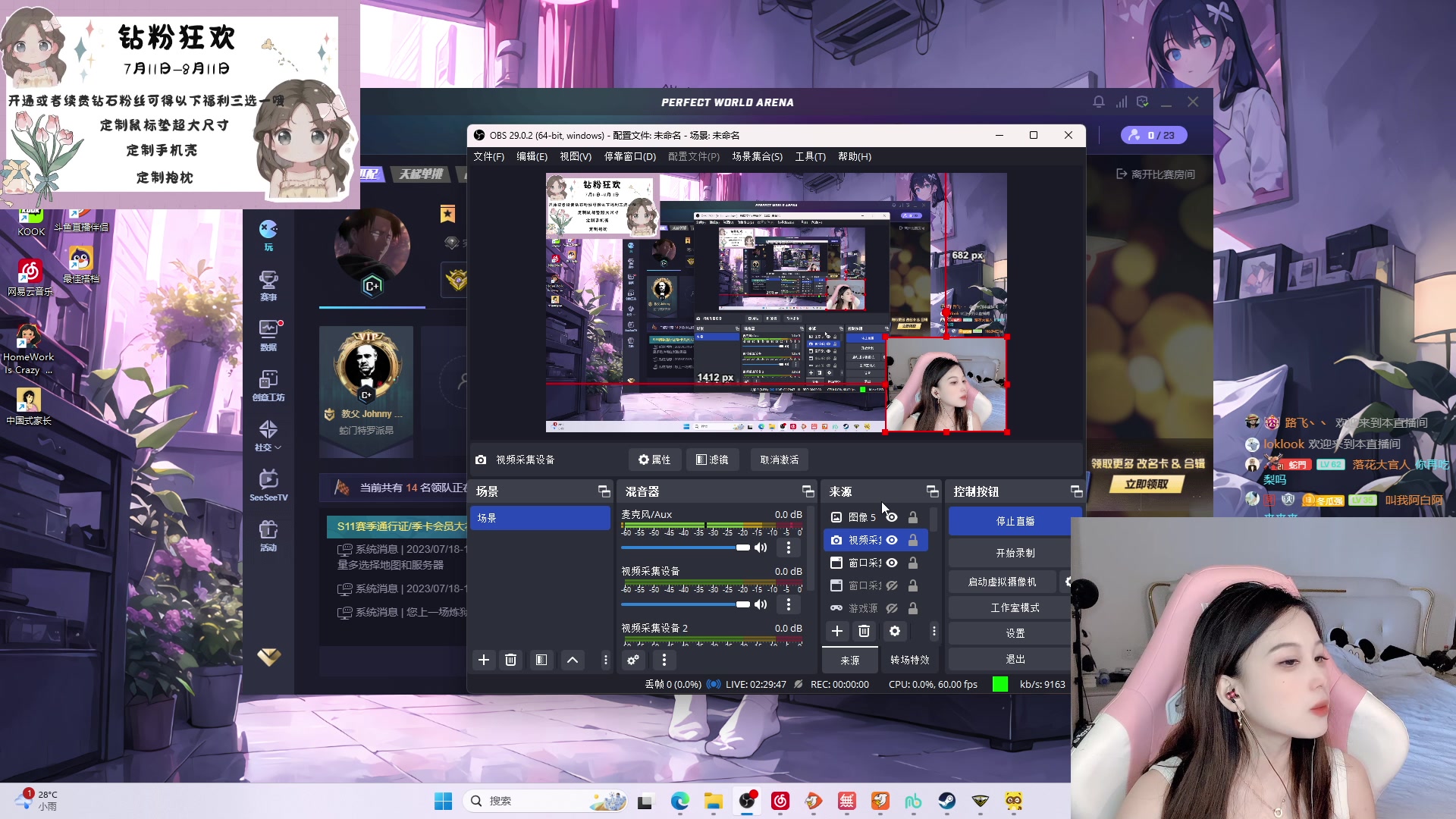
Task: Move scene up with the up-arrow icon
Action: (573, 660)
